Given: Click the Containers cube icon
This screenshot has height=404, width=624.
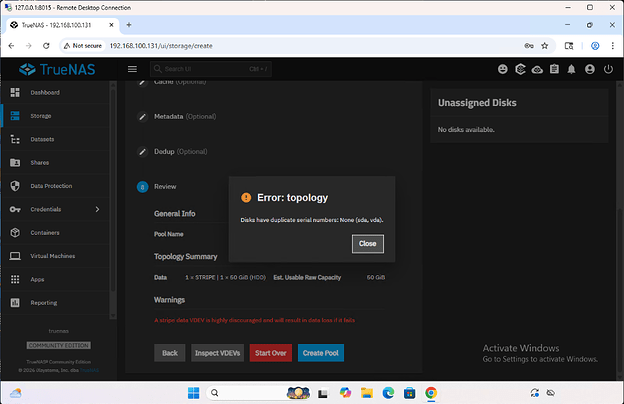Looking at the screenshot, I should 15,232.
